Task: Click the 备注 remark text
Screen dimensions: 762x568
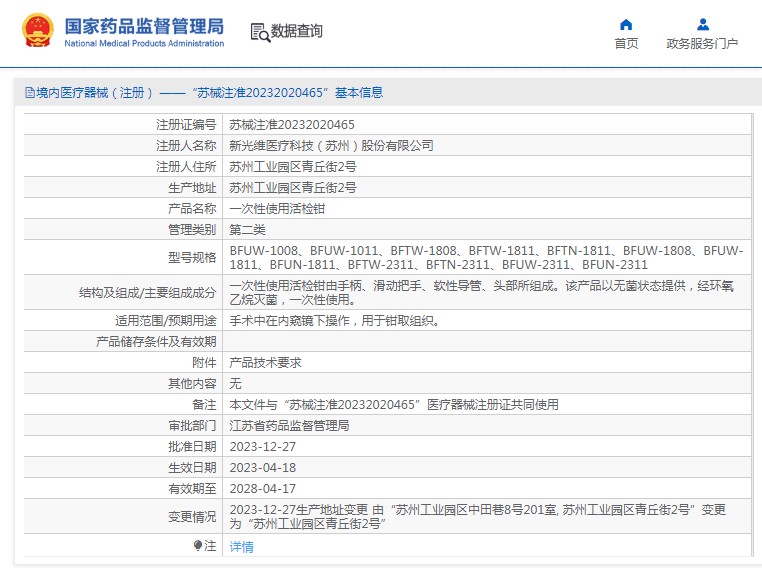Action: pos(394,404)
